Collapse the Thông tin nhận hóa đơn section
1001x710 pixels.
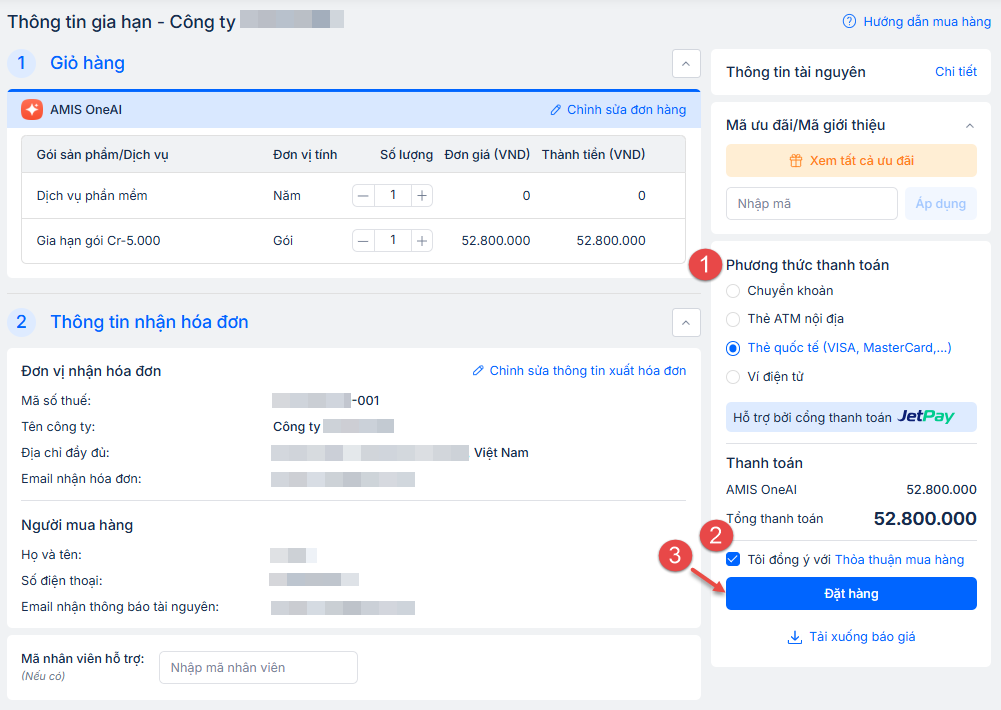pos(685,322)
